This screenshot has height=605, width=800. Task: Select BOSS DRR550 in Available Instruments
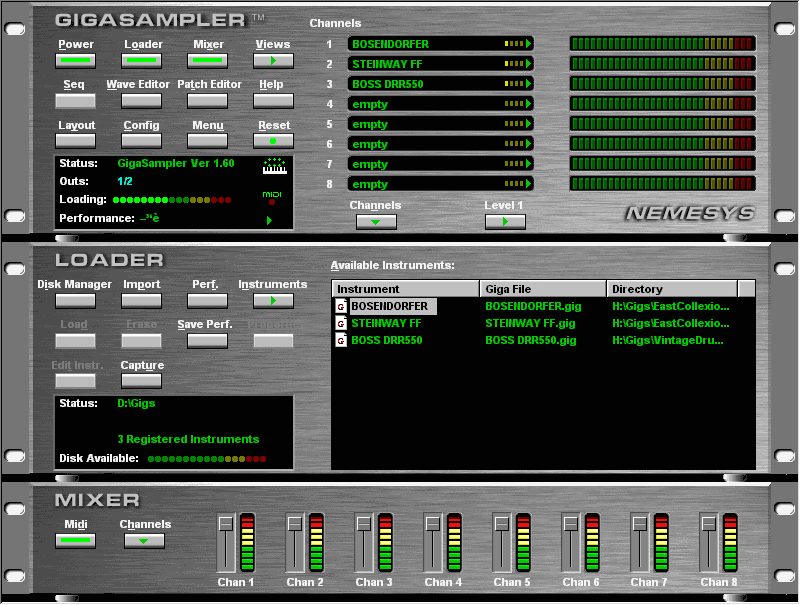387,340
